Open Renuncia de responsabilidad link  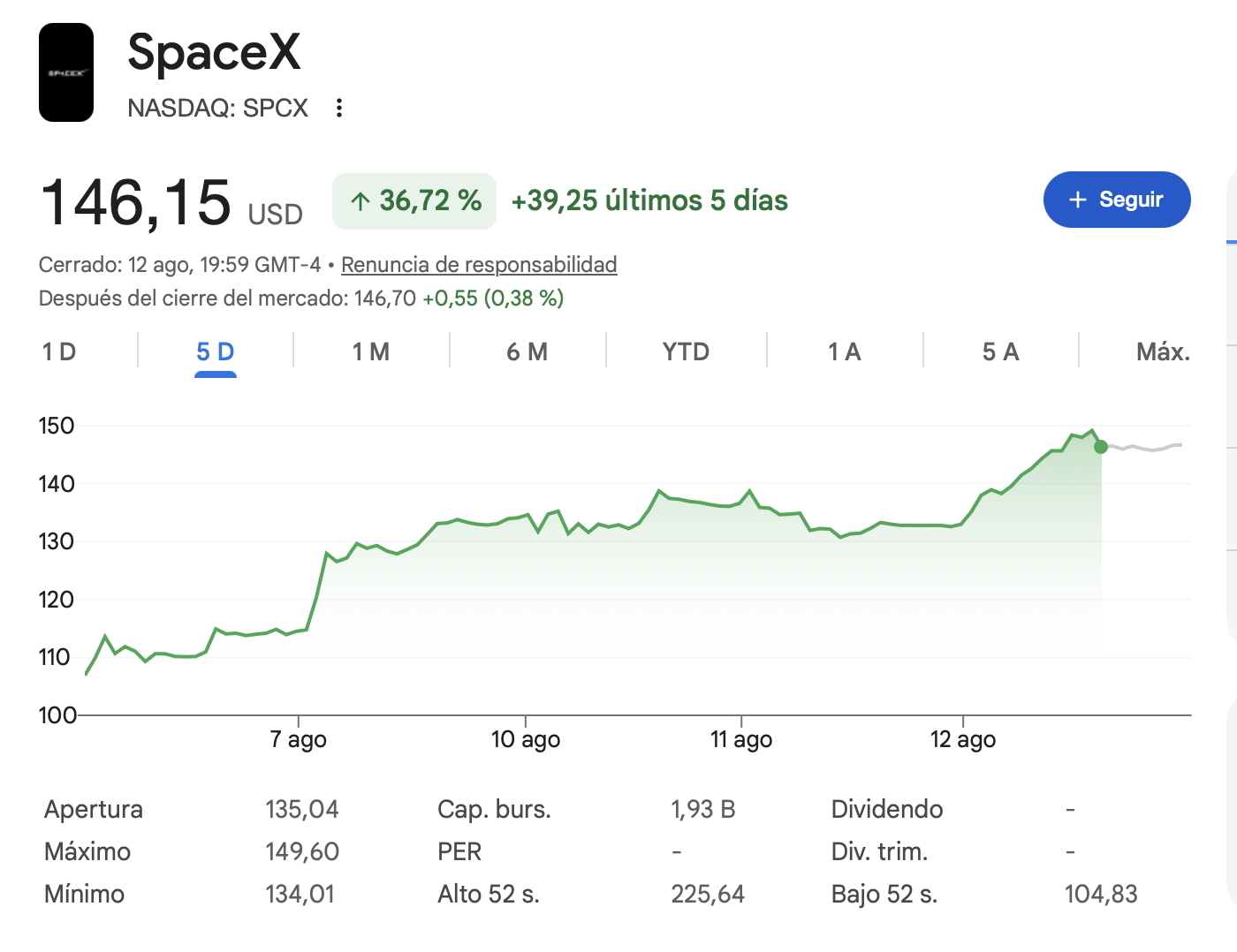click(x=479, y=265)
